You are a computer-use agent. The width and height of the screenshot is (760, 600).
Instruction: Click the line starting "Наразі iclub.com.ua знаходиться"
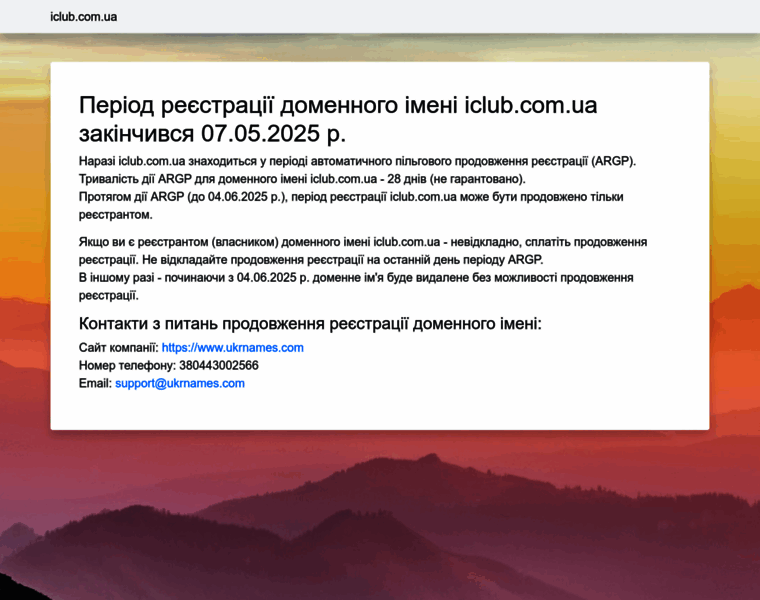click(x=357, y=161)
